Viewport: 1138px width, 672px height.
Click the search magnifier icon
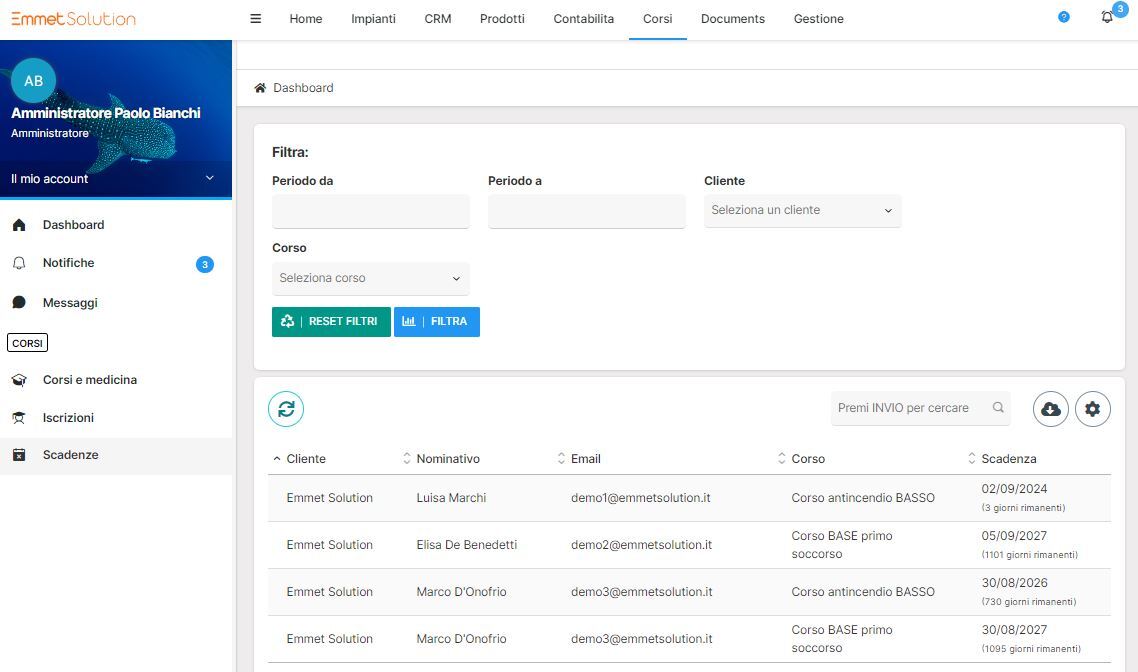[x=997, y=408]
